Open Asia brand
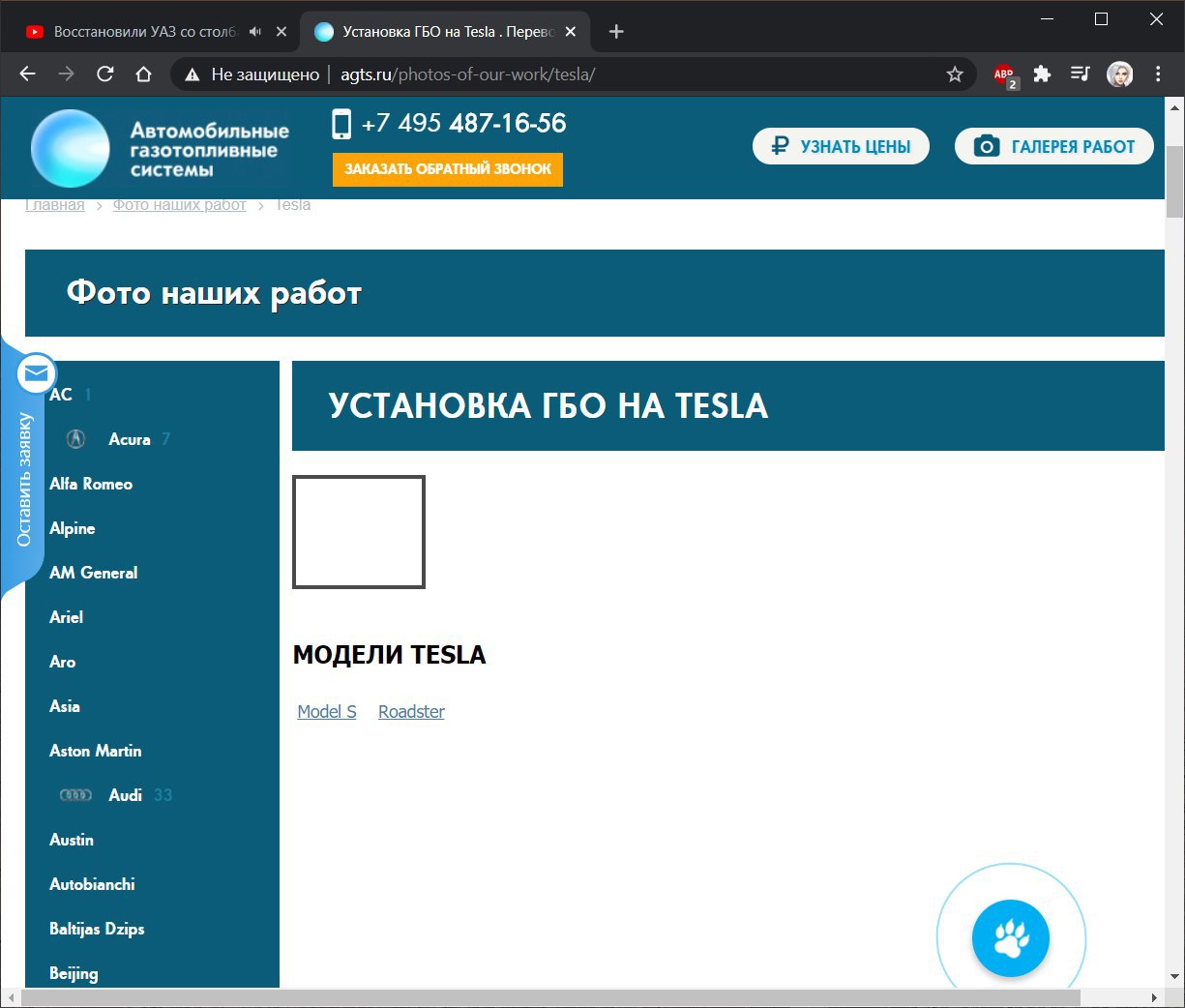The width and height of the screenshot is (1185, 1008). click(x=65, y=706)
